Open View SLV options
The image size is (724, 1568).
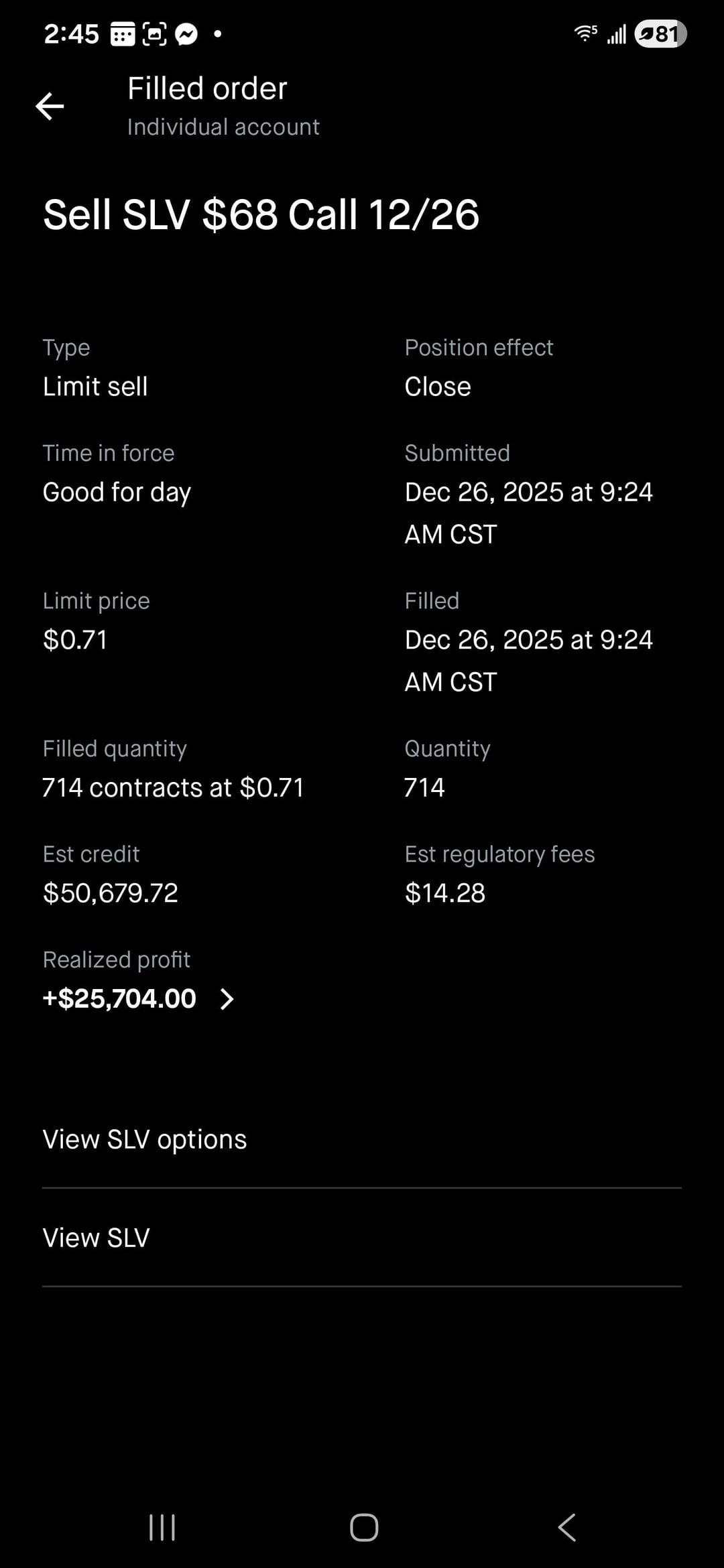[x=145, y=1139]
